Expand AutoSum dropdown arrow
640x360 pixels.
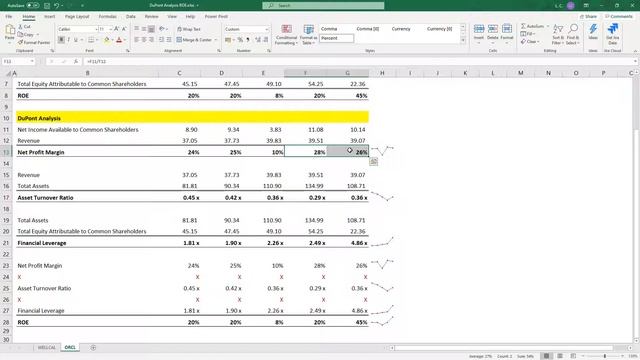pos(547,26)
